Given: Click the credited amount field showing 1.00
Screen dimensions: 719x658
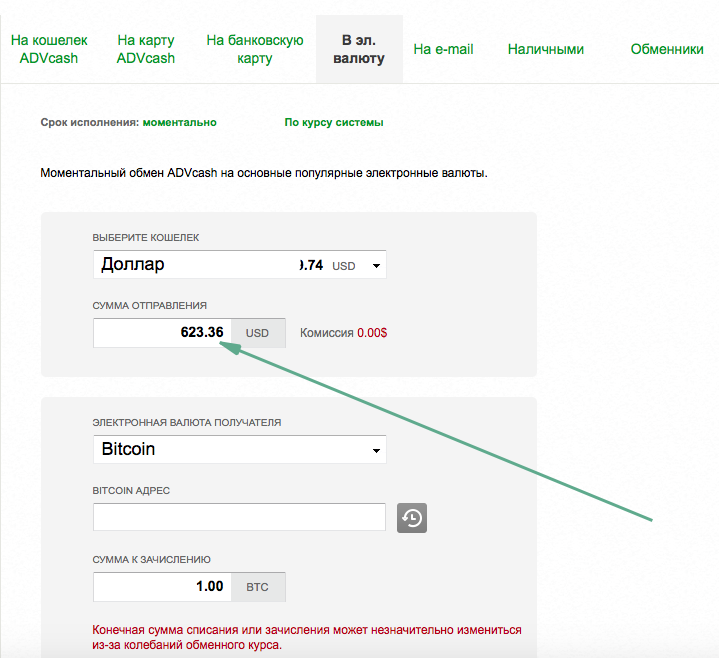Looking at the screenshot, I should [x=162, y=586].
